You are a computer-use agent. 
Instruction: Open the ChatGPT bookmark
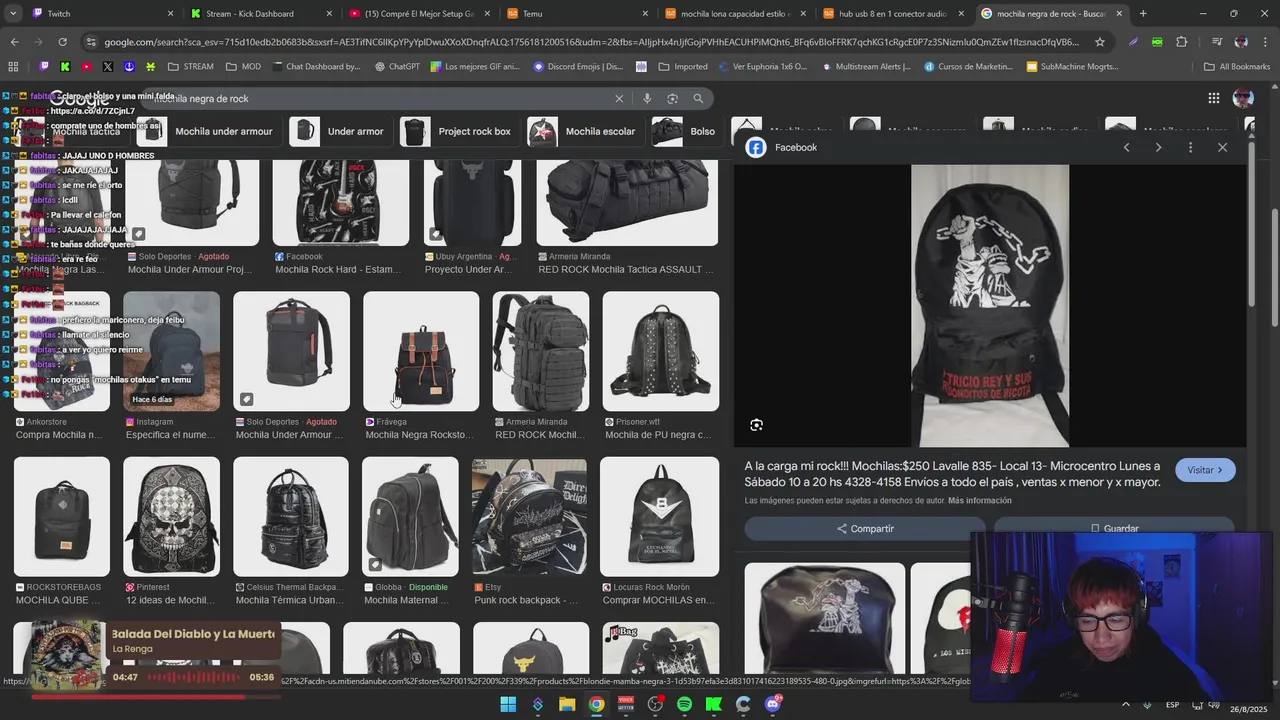click(397, 66)
